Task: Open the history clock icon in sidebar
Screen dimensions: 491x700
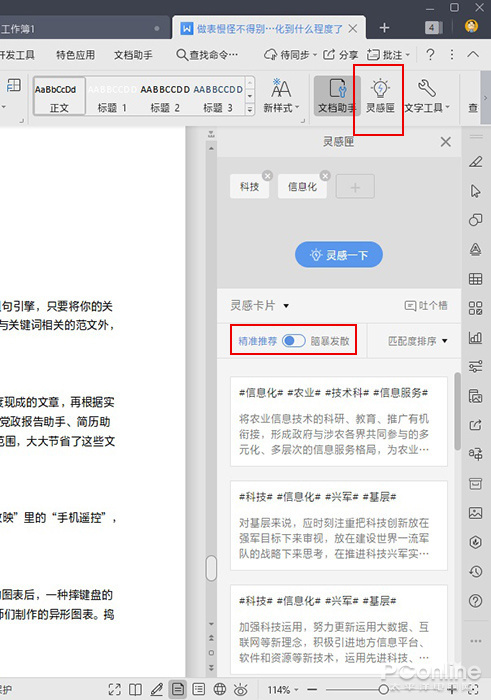Action: pyautogui.click(x=475, y=571)
